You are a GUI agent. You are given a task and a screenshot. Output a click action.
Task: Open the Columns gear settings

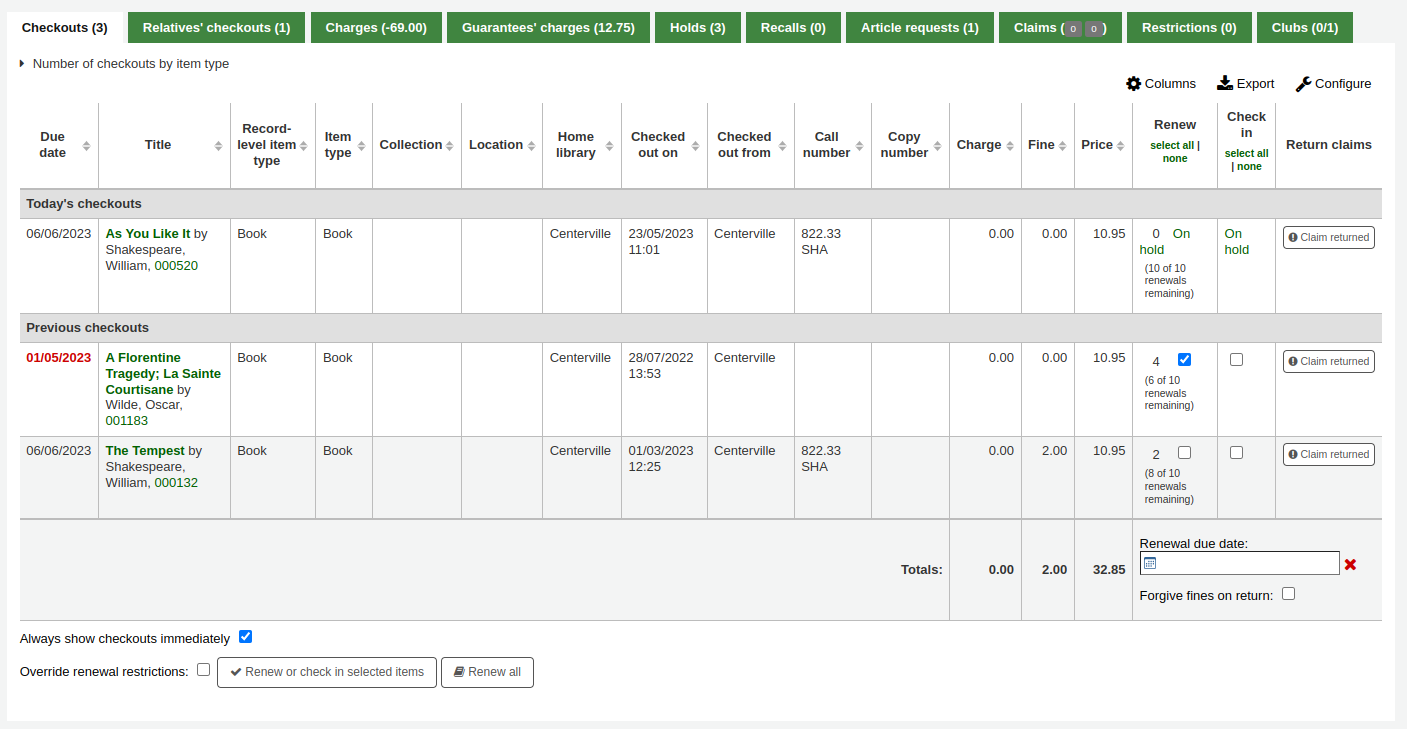(1133, 84)
